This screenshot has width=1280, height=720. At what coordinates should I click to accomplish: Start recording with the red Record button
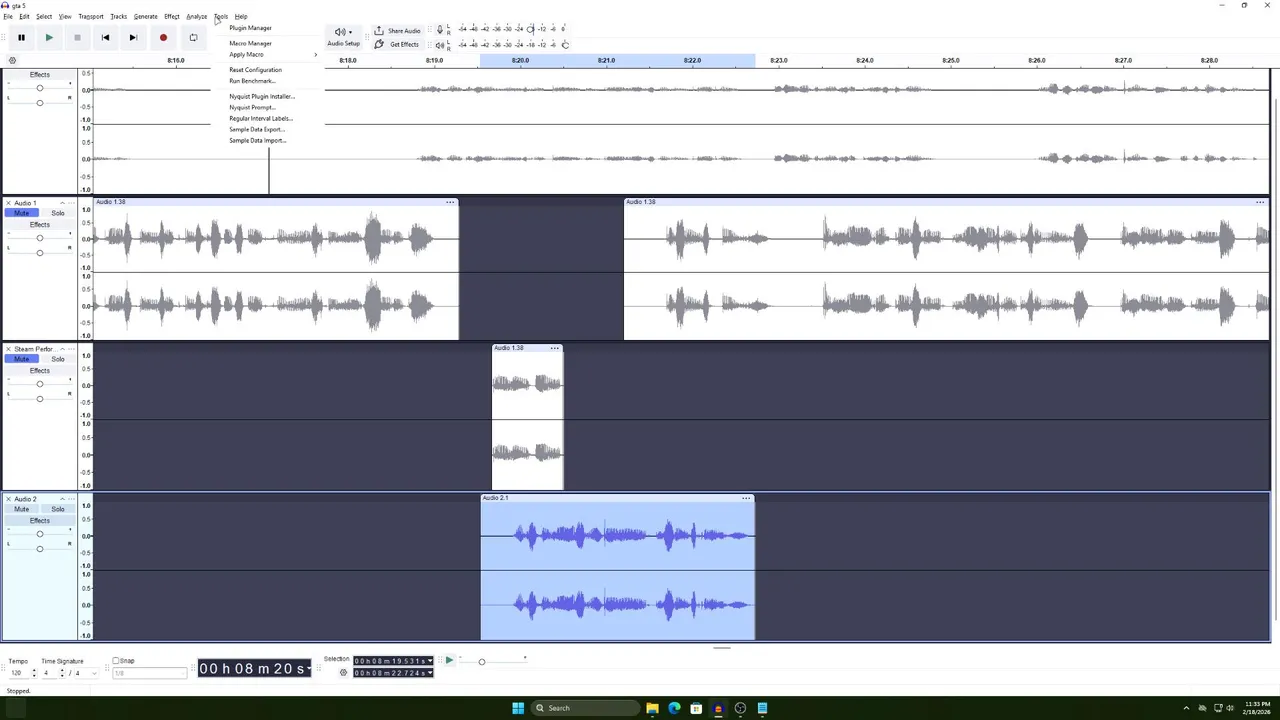pos(163,38)
